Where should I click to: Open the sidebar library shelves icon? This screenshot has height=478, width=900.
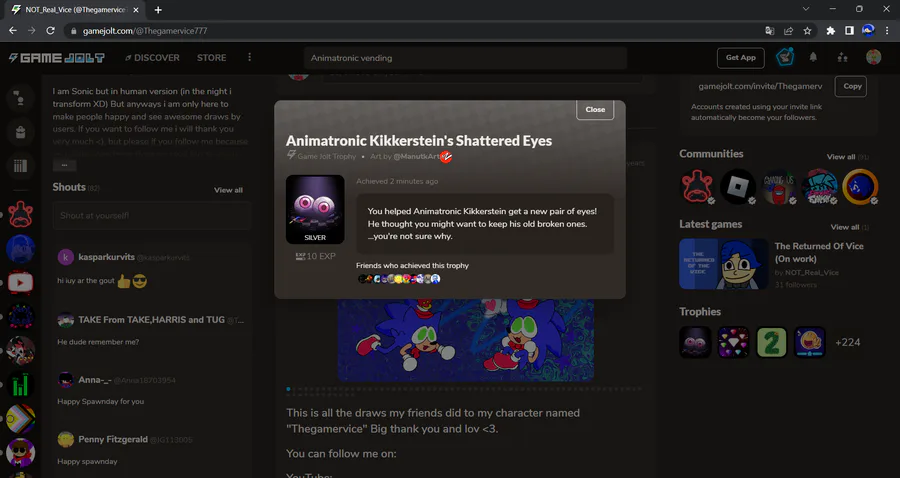click(x=20, y=166)
